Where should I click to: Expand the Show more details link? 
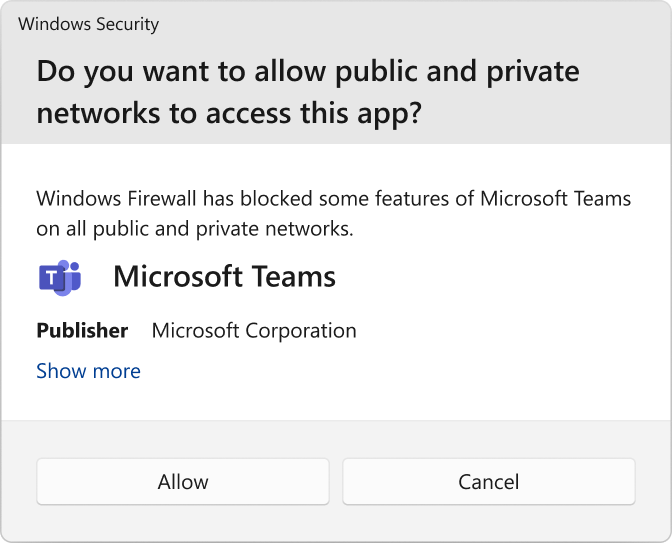coord(88,371)
